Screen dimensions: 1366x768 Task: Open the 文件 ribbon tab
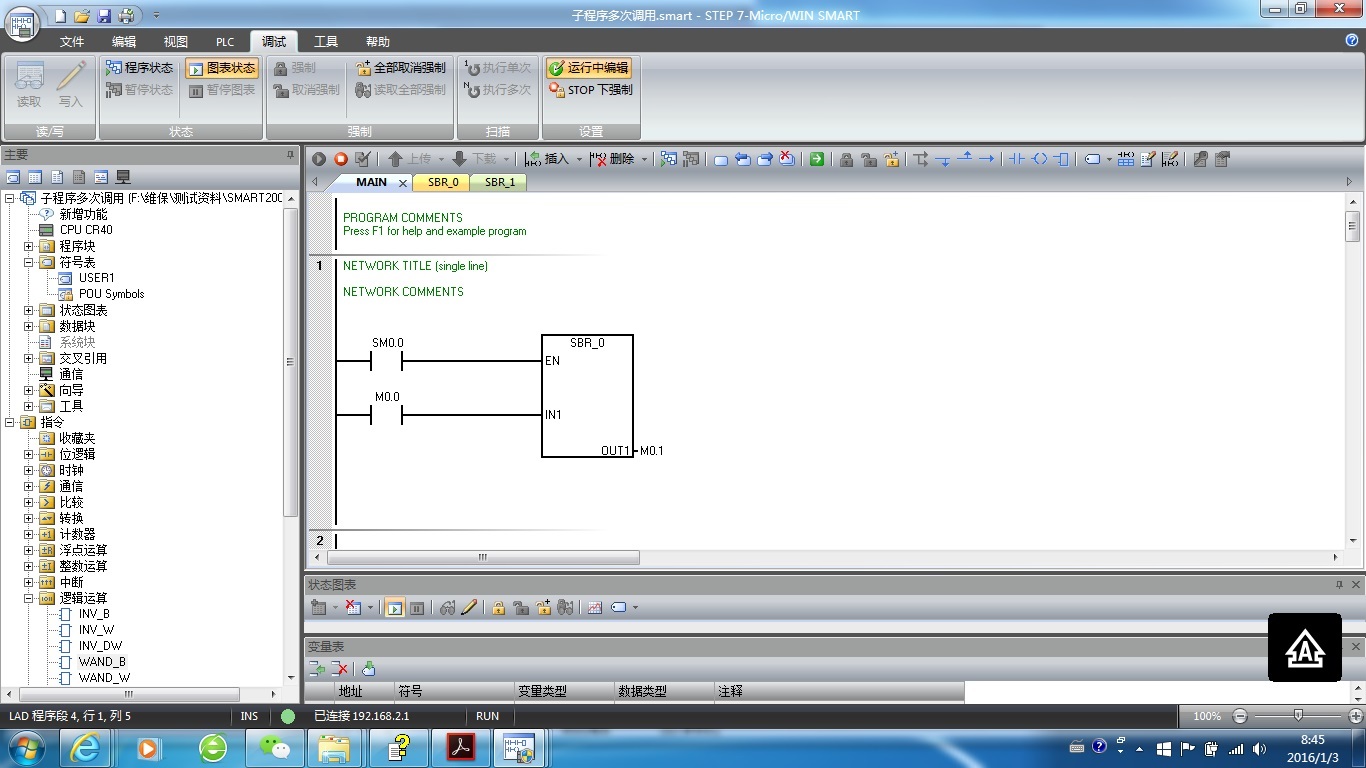click(72, 42)
